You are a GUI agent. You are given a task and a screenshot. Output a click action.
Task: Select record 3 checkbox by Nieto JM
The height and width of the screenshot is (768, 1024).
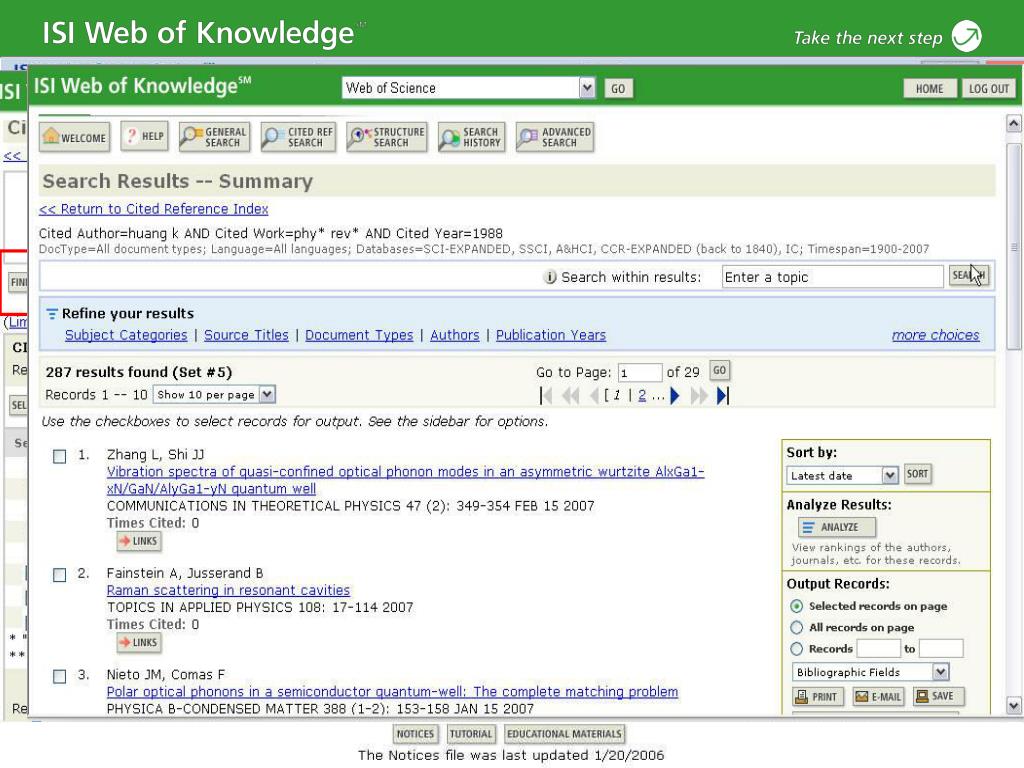tap(59, 677)
